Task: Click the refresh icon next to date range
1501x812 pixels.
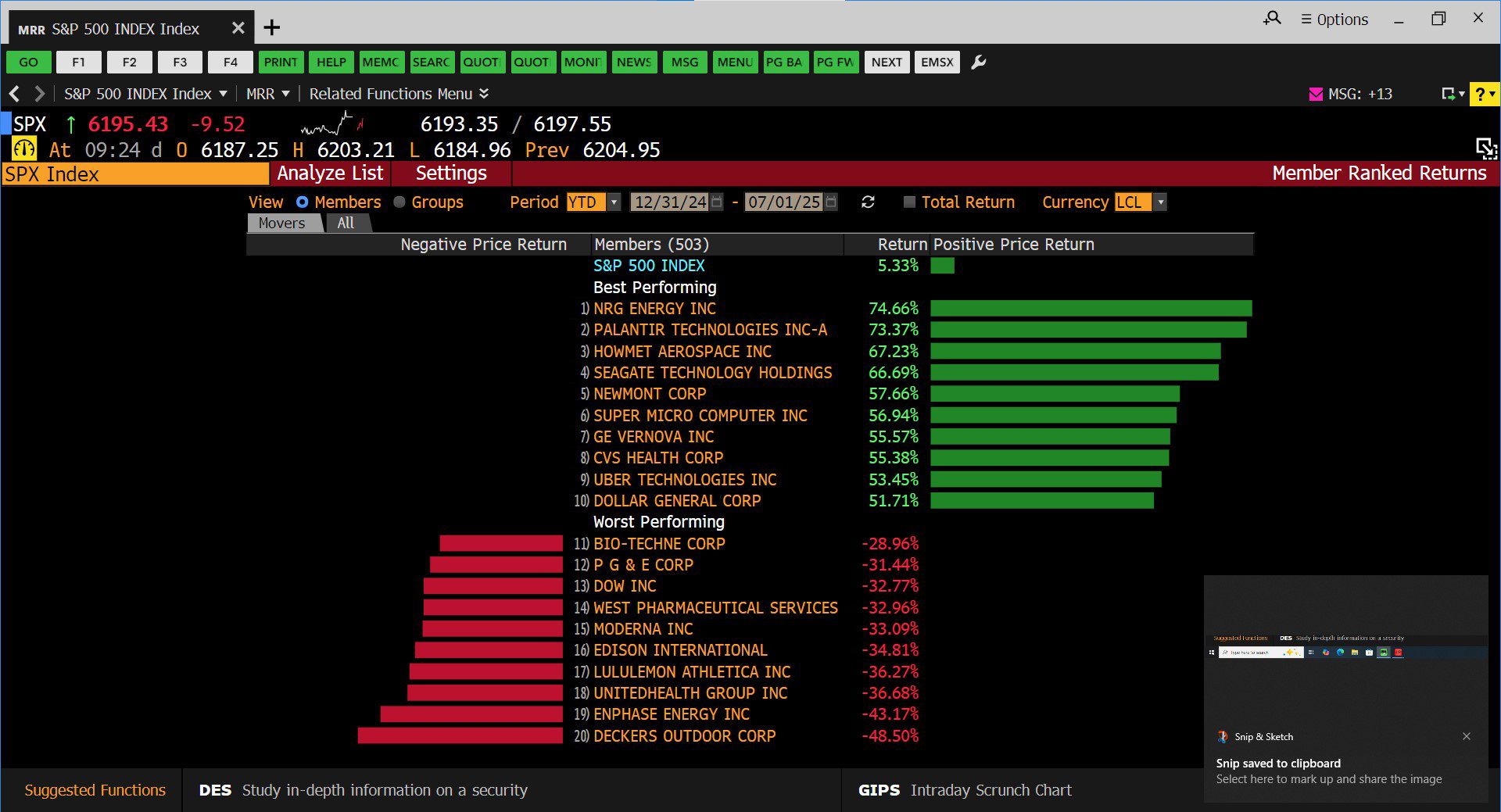Action: pyautogui.click(x=868, y=202)
